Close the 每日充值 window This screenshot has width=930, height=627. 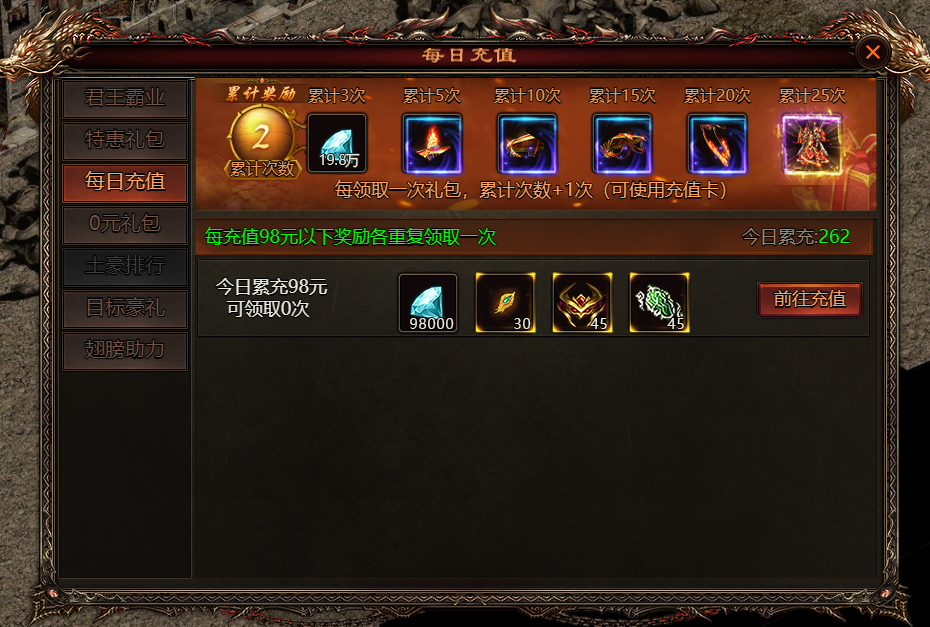tap(872, 53)
